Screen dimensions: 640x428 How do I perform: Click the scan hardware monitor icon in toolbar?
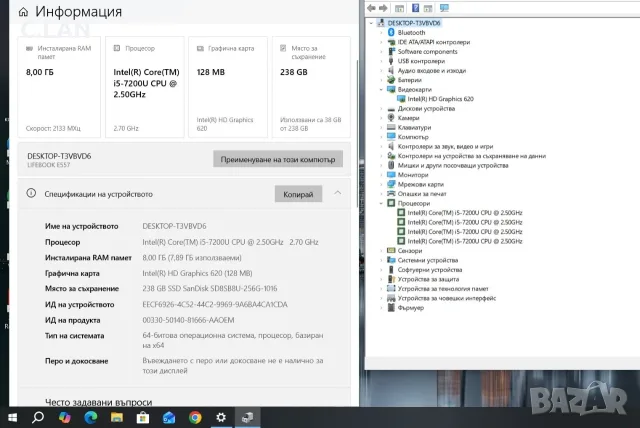(444, 8)
